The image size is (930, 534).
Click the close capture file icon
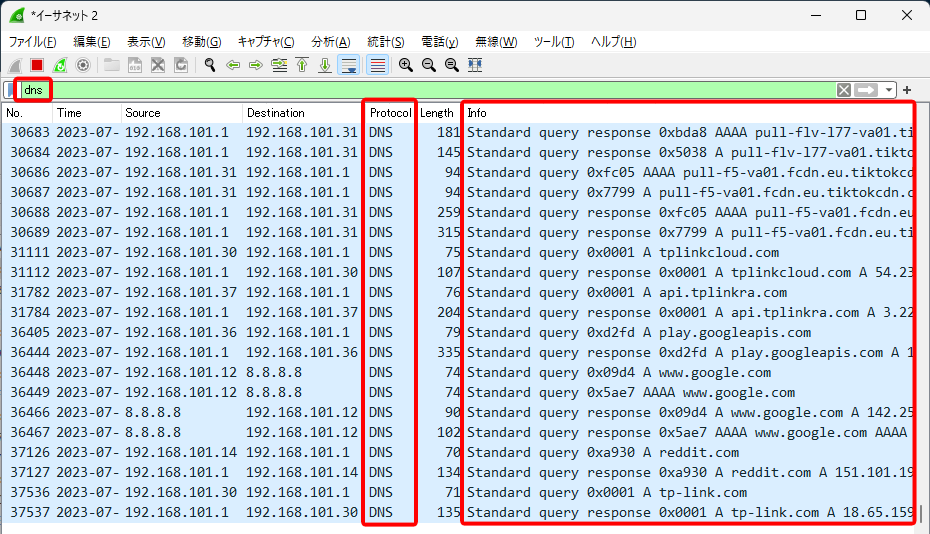click(x=158, y=65)
